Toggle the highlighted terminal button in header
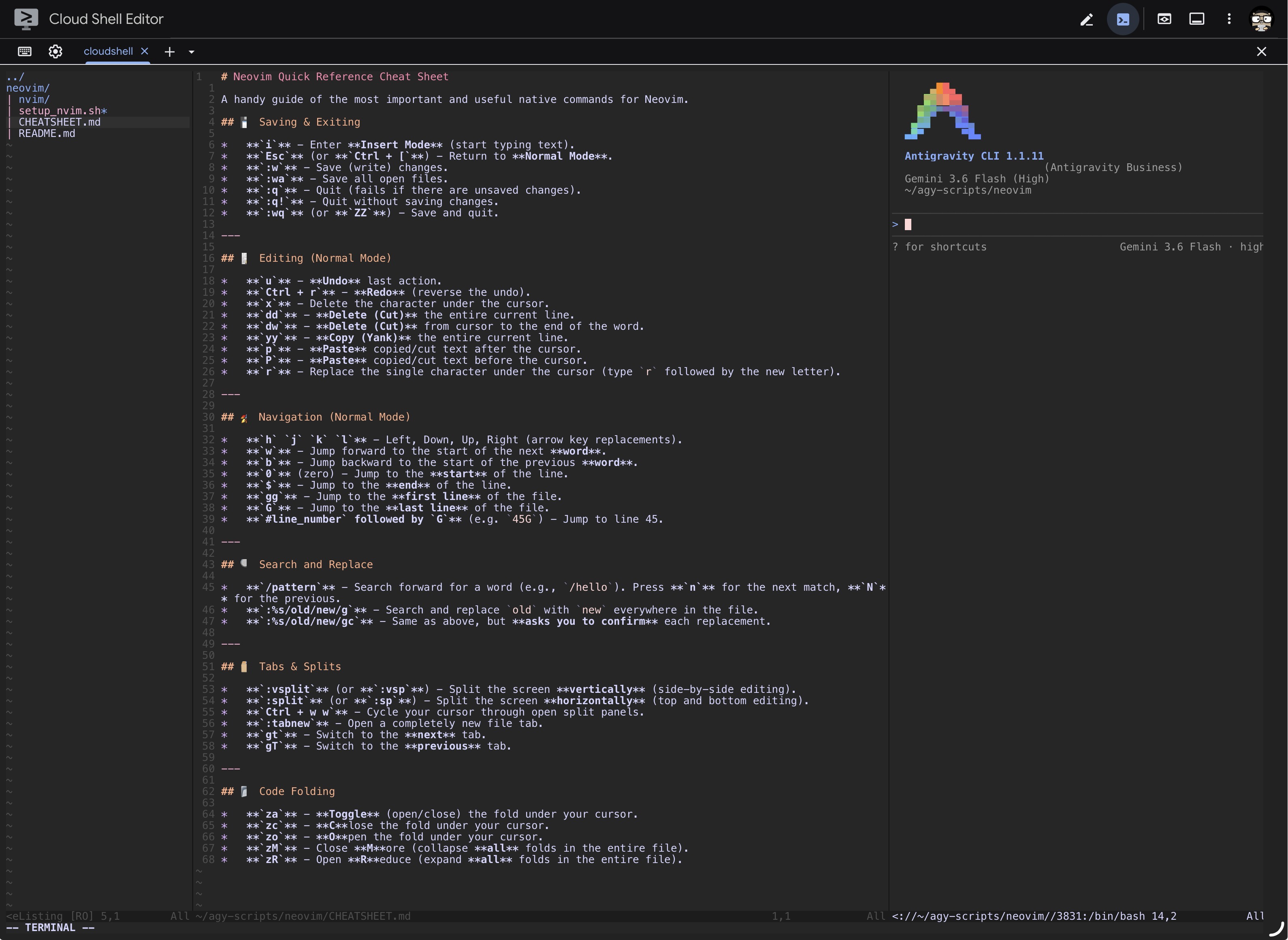 (x=1122, y=19)
